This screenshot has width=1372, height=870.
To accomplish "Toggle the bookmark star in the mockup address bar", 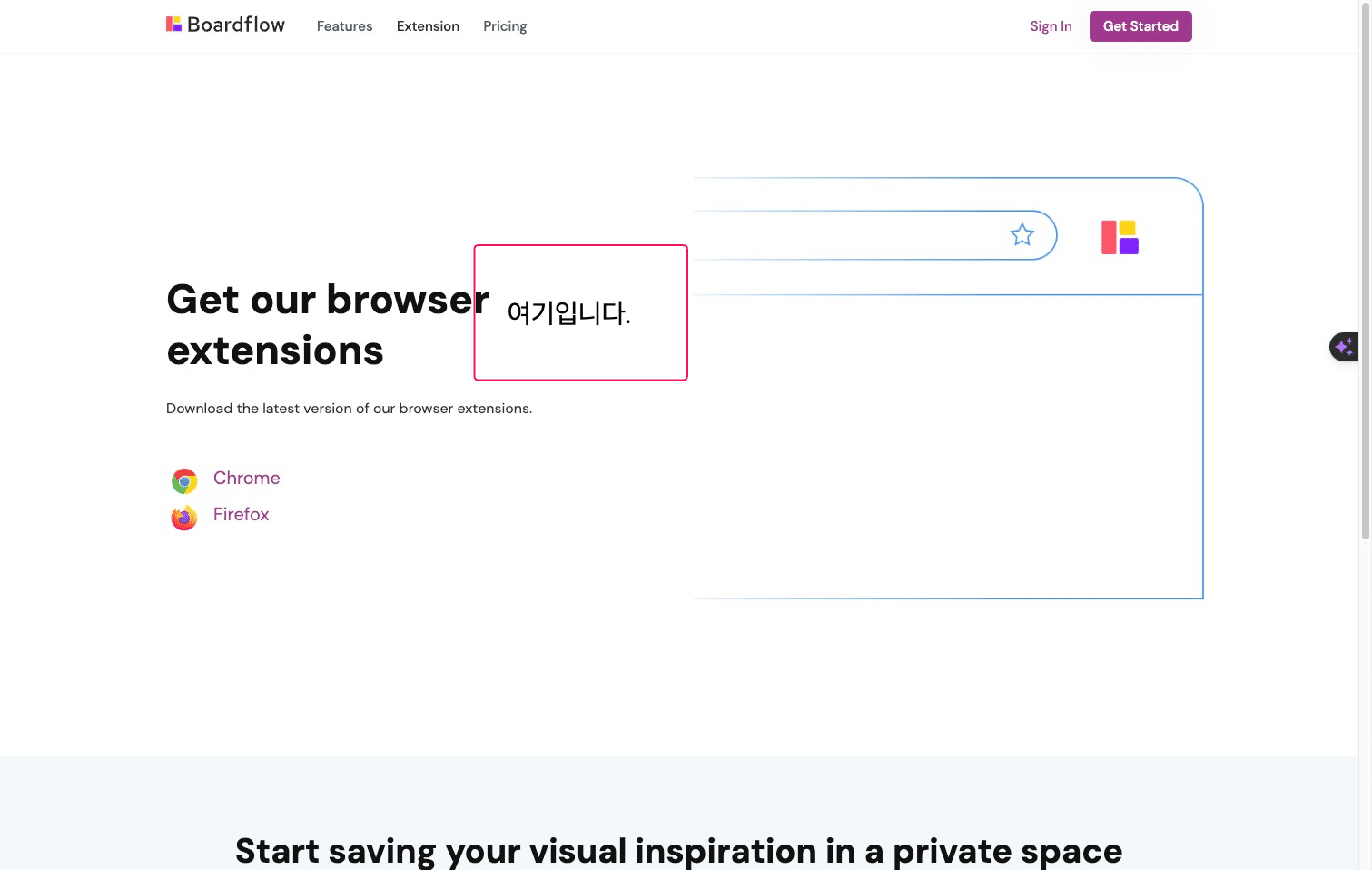I will coord(1022,234).
